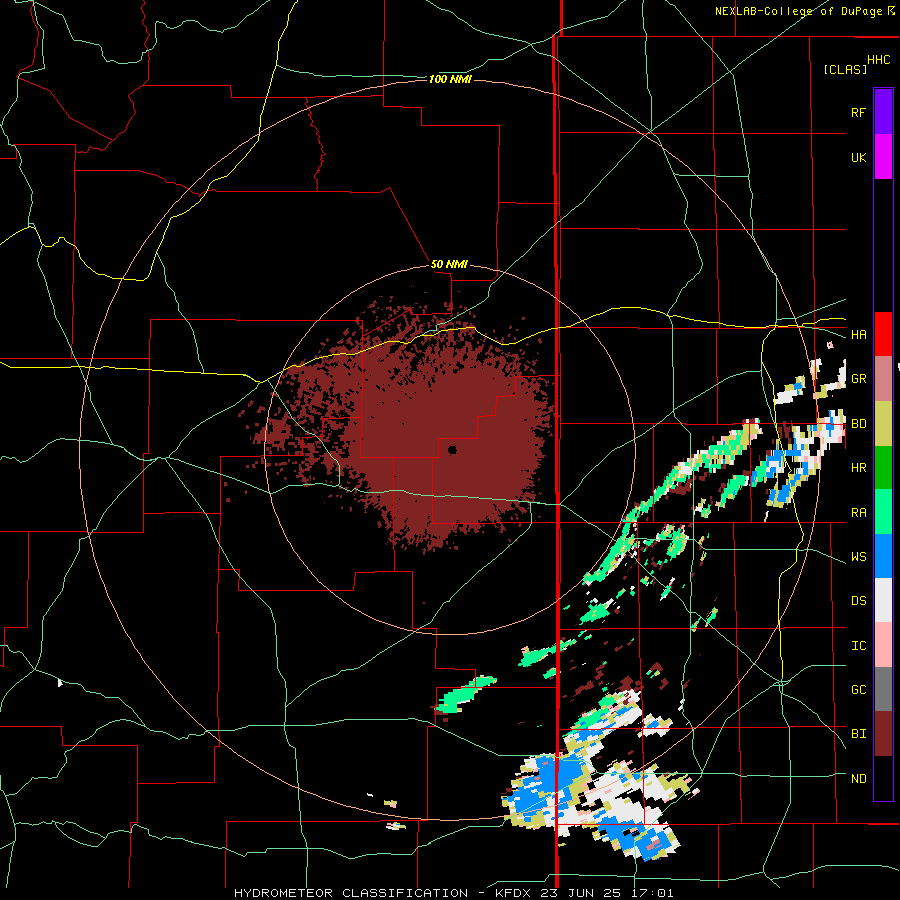Click the WS blue legend swatch
The image size is (900, 900).
[883, 556]
